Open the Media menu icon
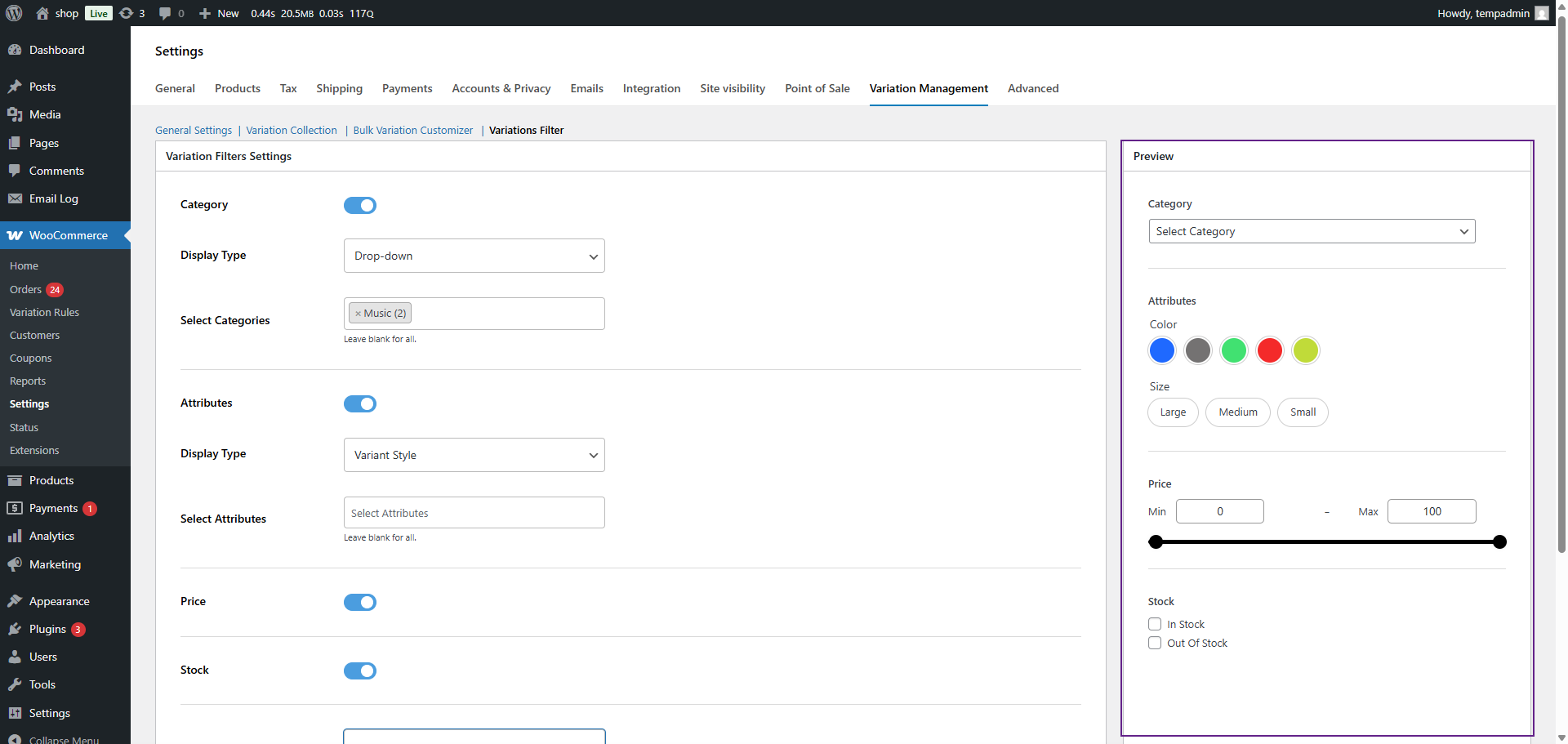The image size is (1568, 744). pos(15,115)
